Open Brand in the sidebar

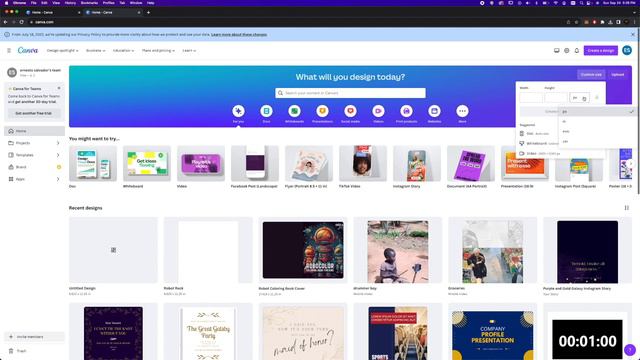(34, 167)
